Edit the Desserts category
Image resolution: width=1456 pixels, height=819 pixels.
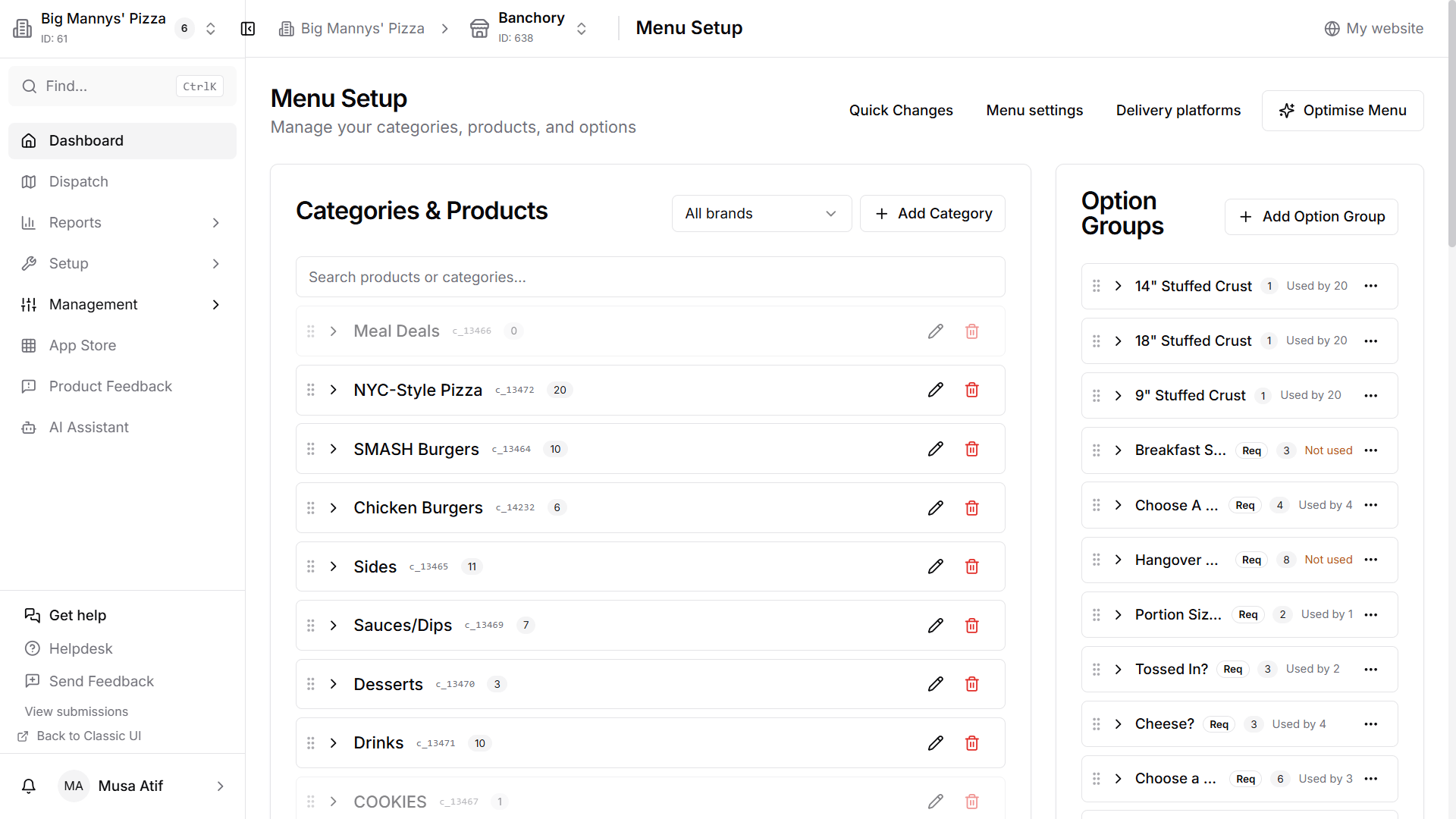point(936,684)
